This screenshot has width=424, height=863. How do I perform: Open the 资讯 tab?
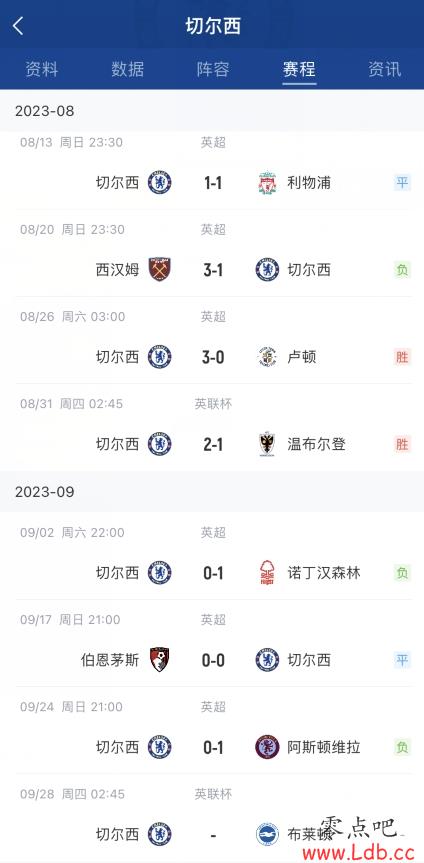[385, 69]
